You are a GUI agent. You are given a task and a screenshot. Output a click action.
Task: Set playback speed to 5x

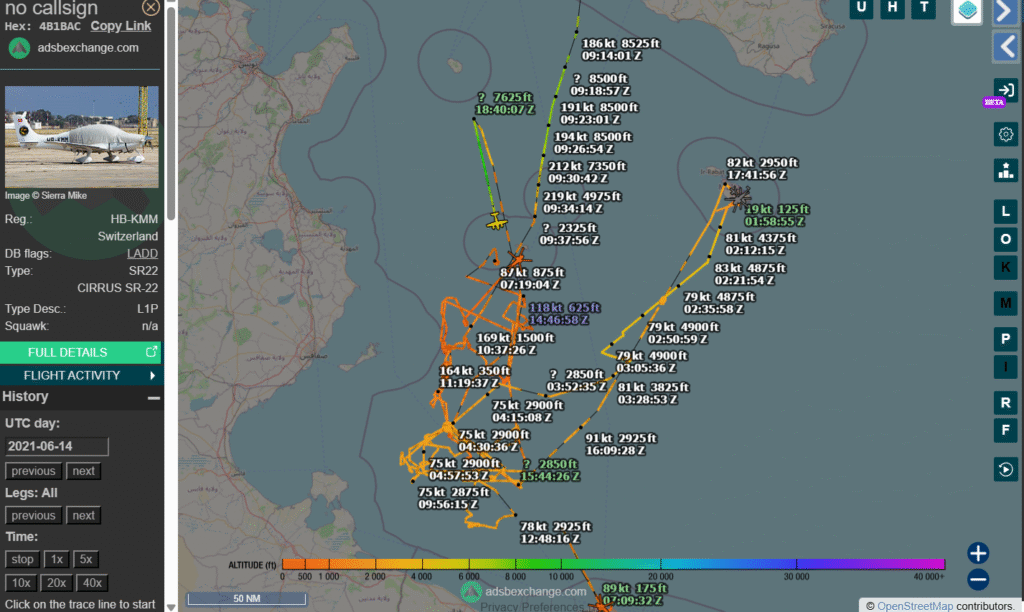pos(86,559)
